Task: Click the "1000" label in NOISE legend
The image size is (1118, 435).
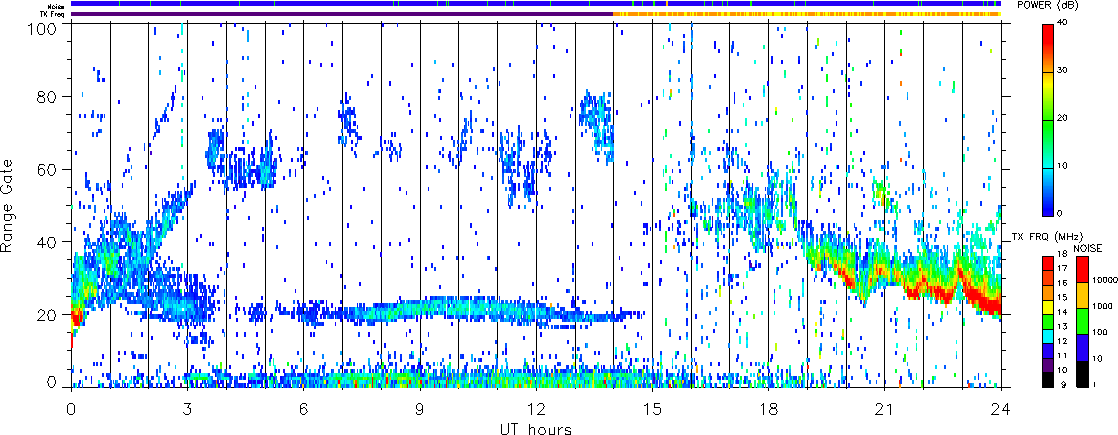Action: pyautogui.click(x=1102, y=307)
